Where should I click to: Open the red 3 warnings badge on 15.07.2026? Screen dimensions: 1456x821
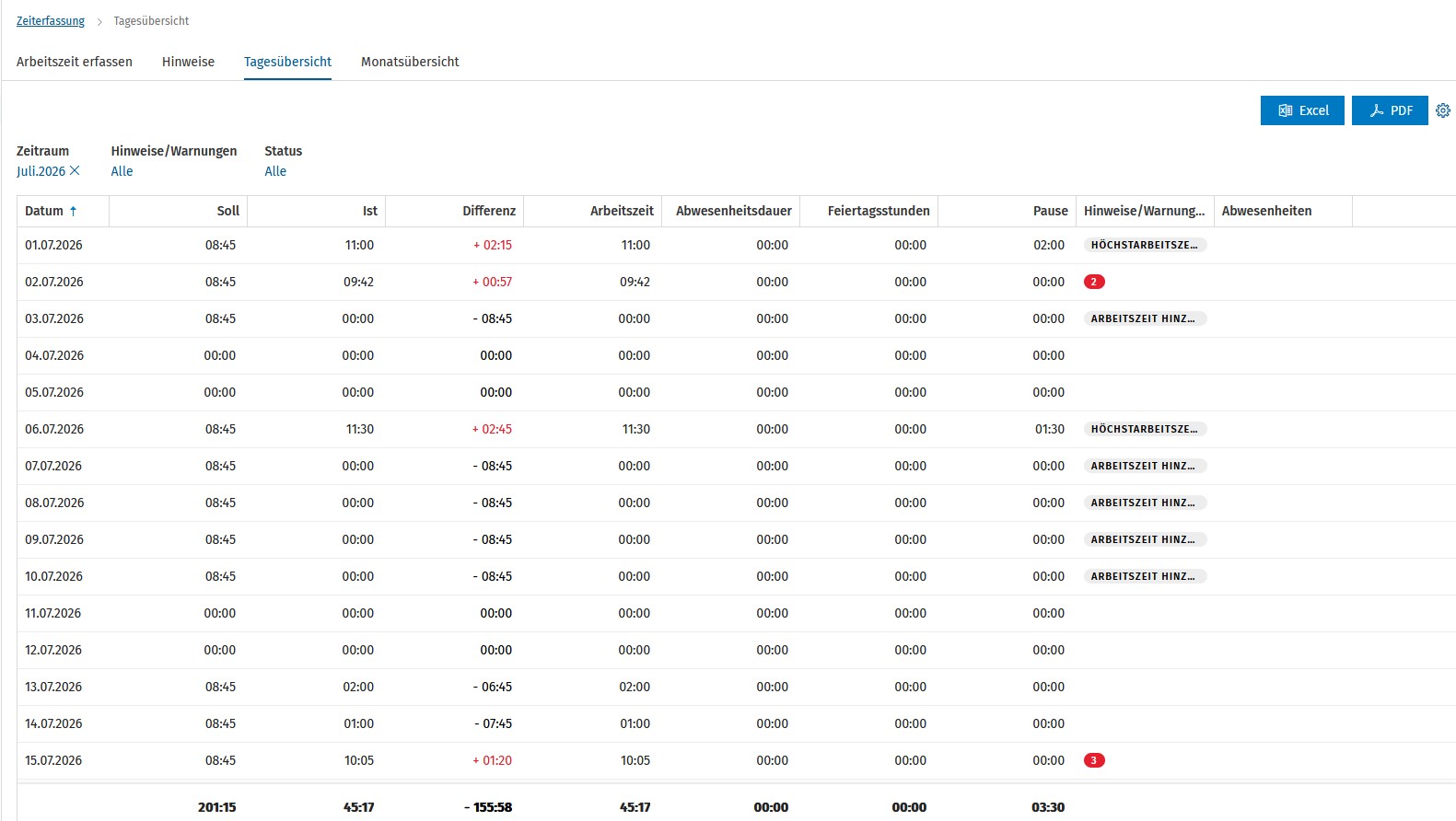[1094, 760]
